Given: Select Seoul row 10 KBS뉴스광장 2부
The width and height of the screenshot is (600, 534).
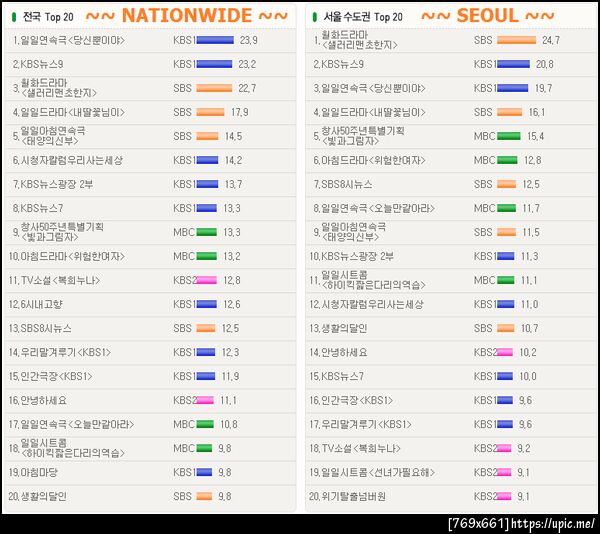Looking at the screenshot, I should [x=451, y=256].
